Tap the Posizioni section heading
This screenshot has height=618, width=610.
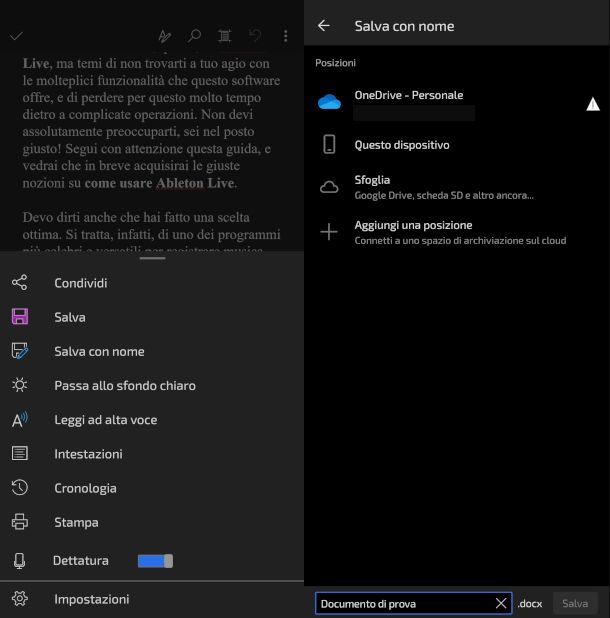pyautogui.click(x=335, y=63)
